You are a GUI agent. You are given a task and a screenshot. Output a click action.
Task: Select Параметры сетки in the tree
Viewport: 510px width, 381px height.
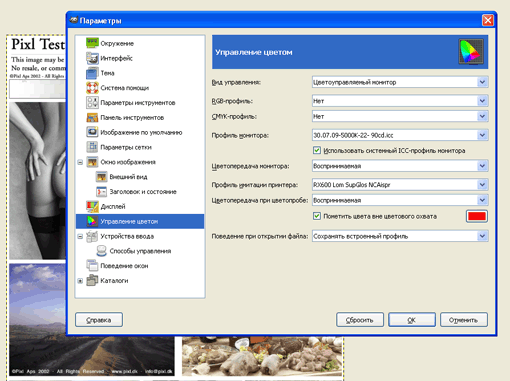click(x=126, y=147)
